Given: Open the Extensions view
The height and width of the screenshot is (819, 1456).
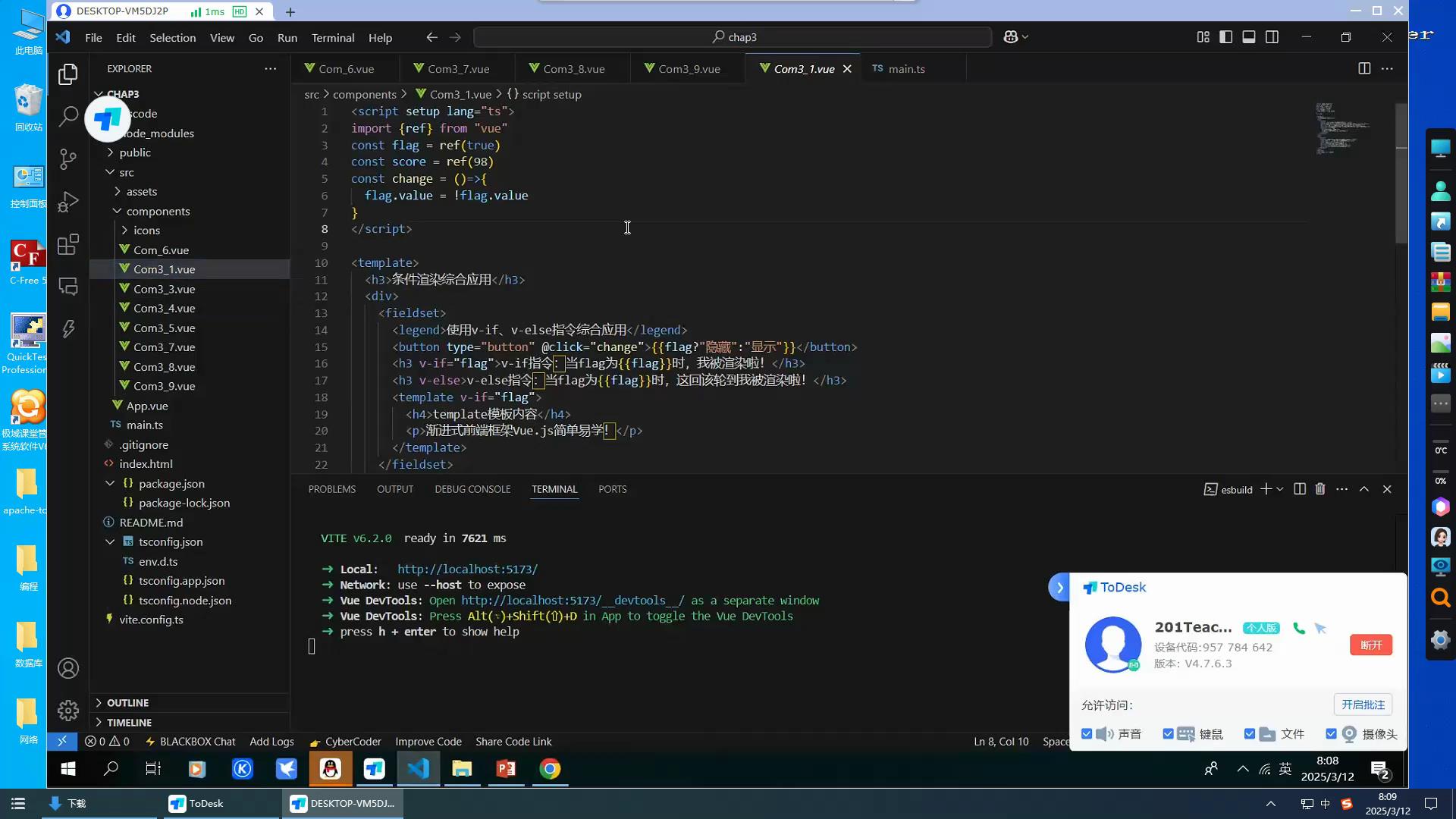Looking at the screenshot, I should click(68, 244).
